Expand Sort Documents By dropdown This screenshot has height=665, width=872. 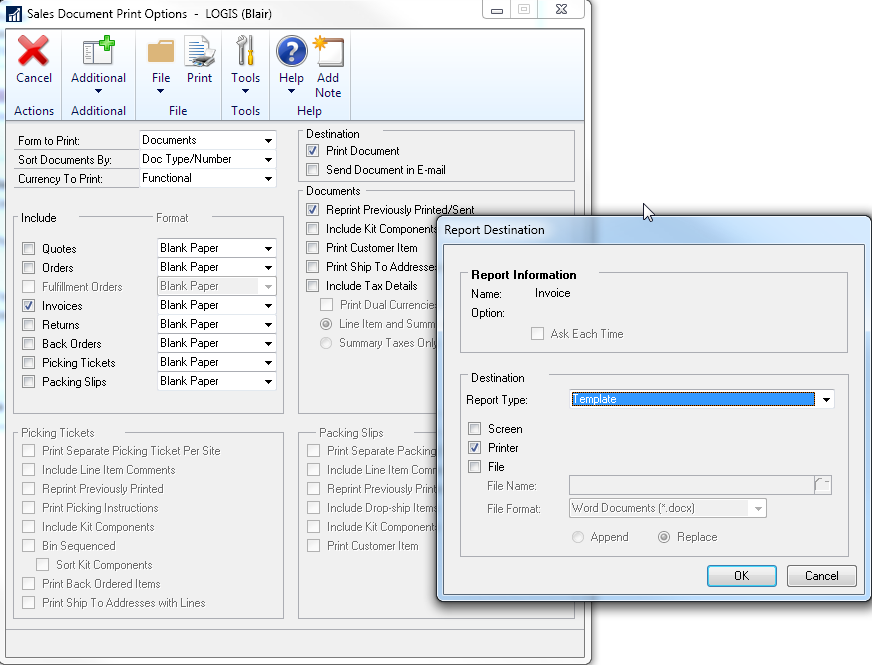pos(268,160)
